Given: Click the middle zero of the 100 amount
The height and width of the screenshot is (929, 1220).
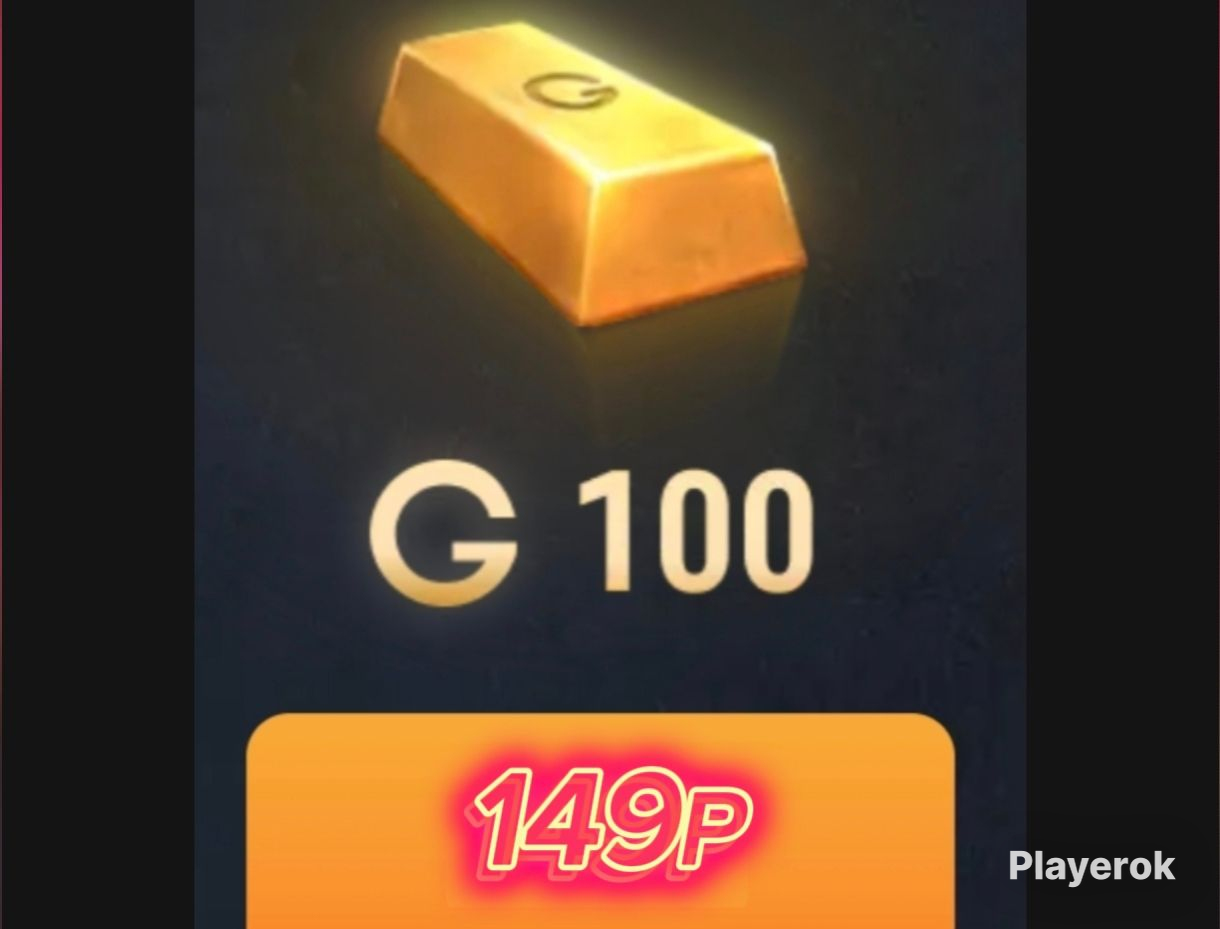Looking at the screenshot, I should 683,534.
